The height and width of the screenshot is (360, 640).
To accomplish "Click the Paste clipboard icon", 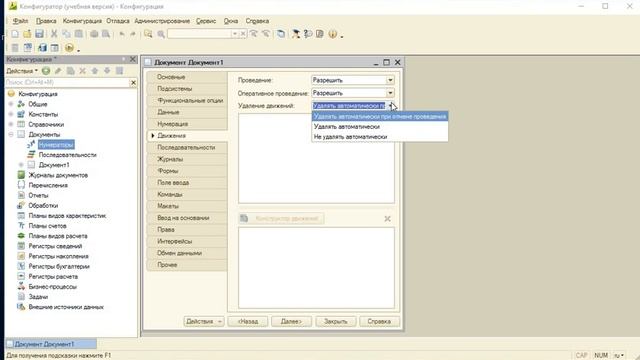I will [x=79, y=34].
